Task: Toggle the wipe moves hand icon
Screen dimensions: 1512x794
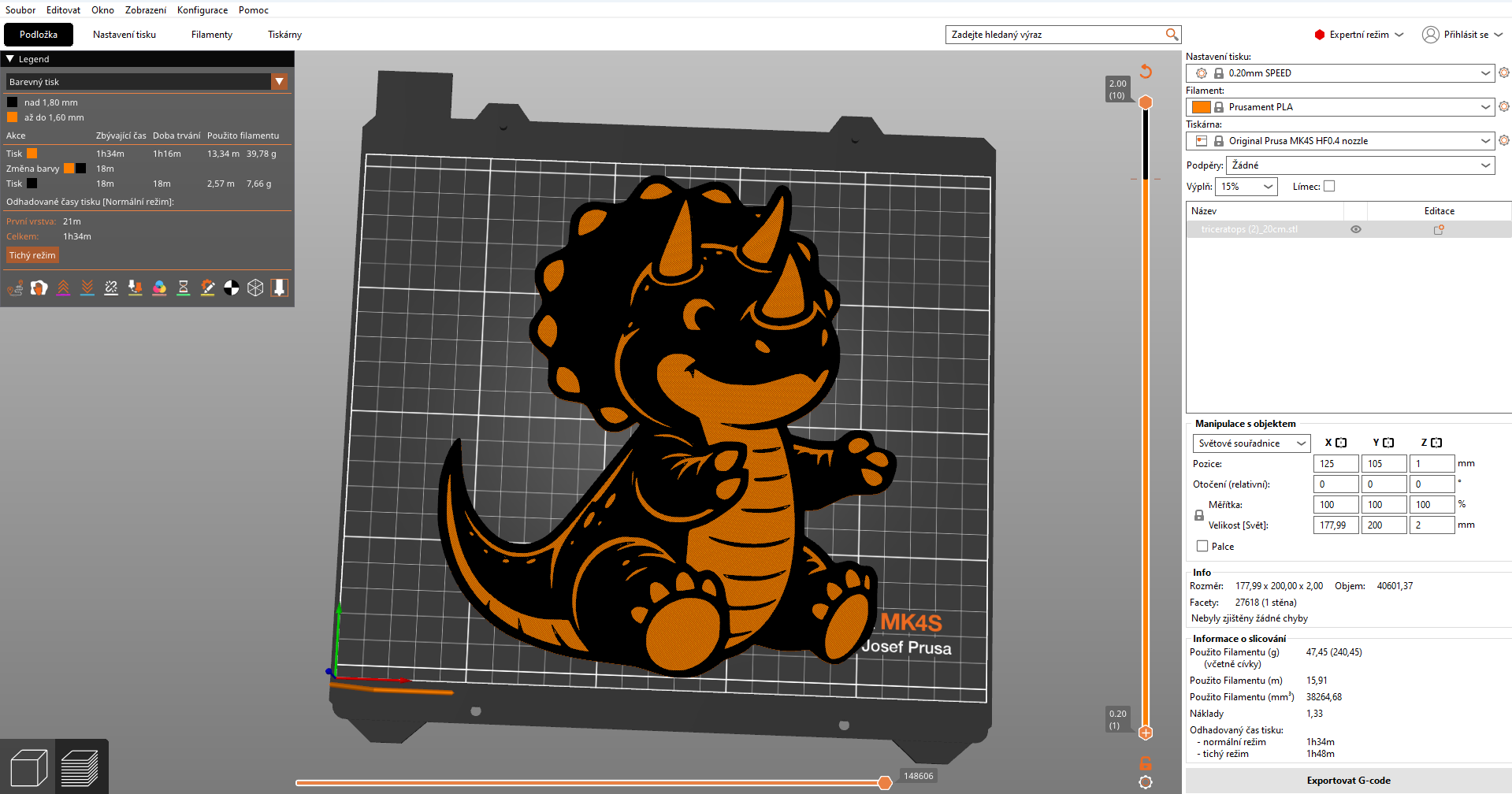Action: 39,288
